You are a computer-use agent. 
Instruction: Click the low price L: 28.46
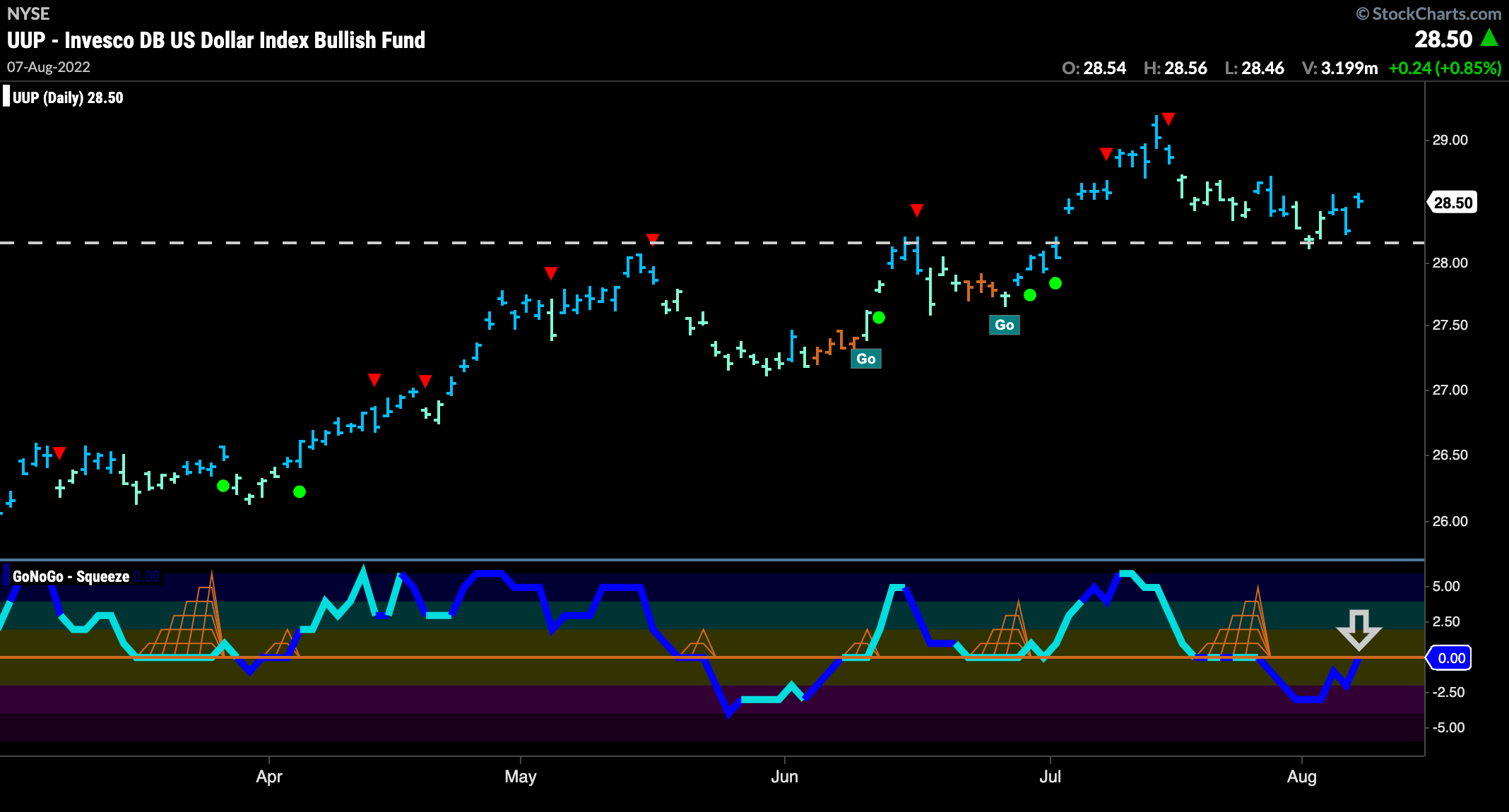tap(1255, 68)
